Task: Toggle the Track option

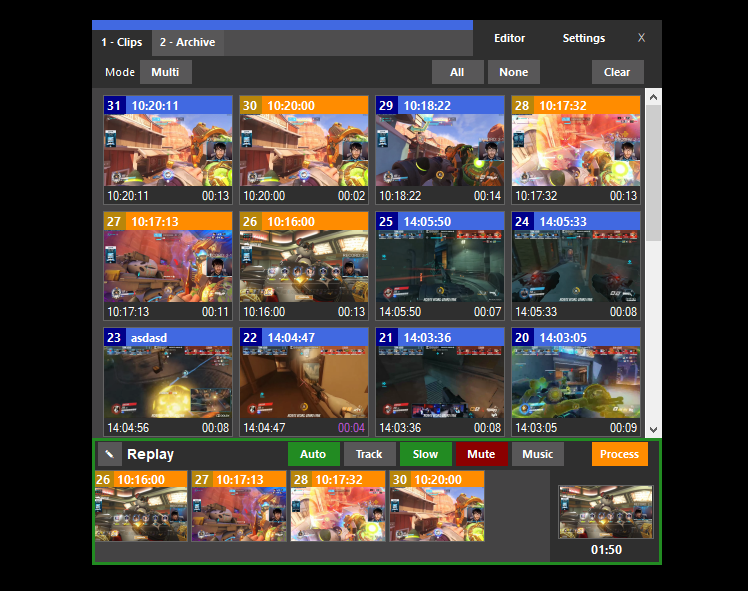Action: (369, 454)
